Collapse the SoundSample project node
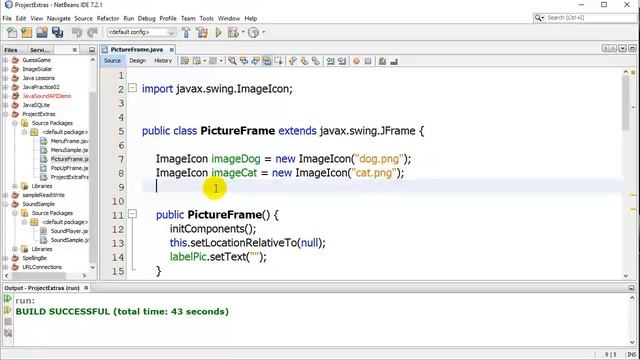Image resolution: width=640 pixels, height=360 pixels. coord(5,204)
